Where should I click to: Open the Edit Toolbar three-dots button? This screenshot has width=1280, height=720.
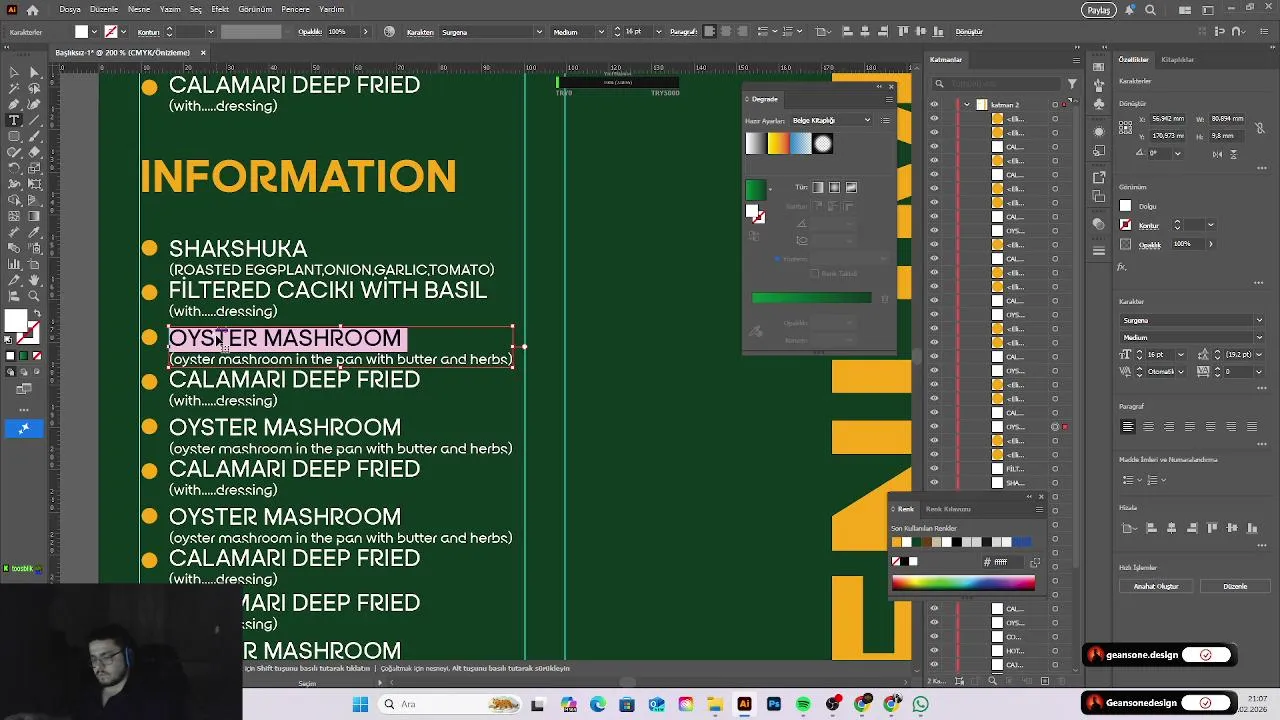tap(24, 409)
